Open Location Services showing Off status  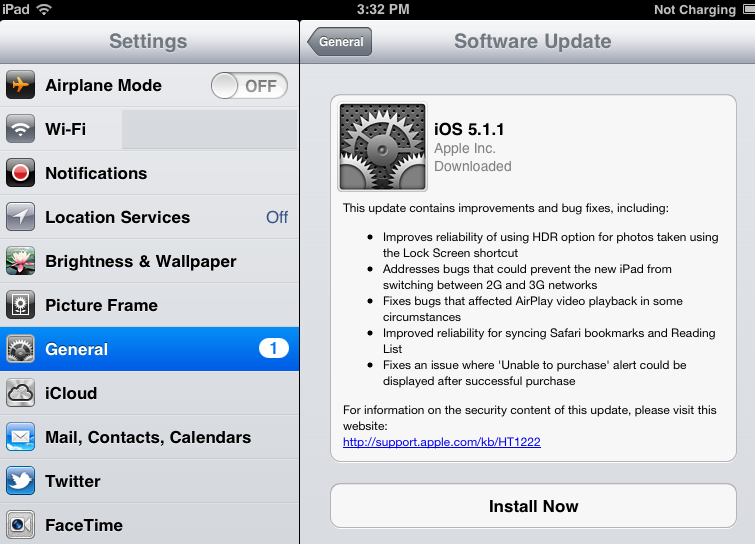click(x=149, y=217)
